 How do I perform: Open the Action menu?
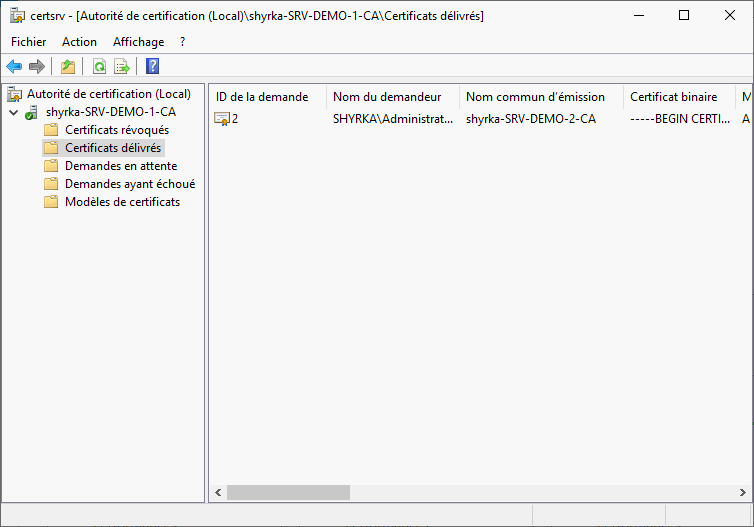point(79,42)
